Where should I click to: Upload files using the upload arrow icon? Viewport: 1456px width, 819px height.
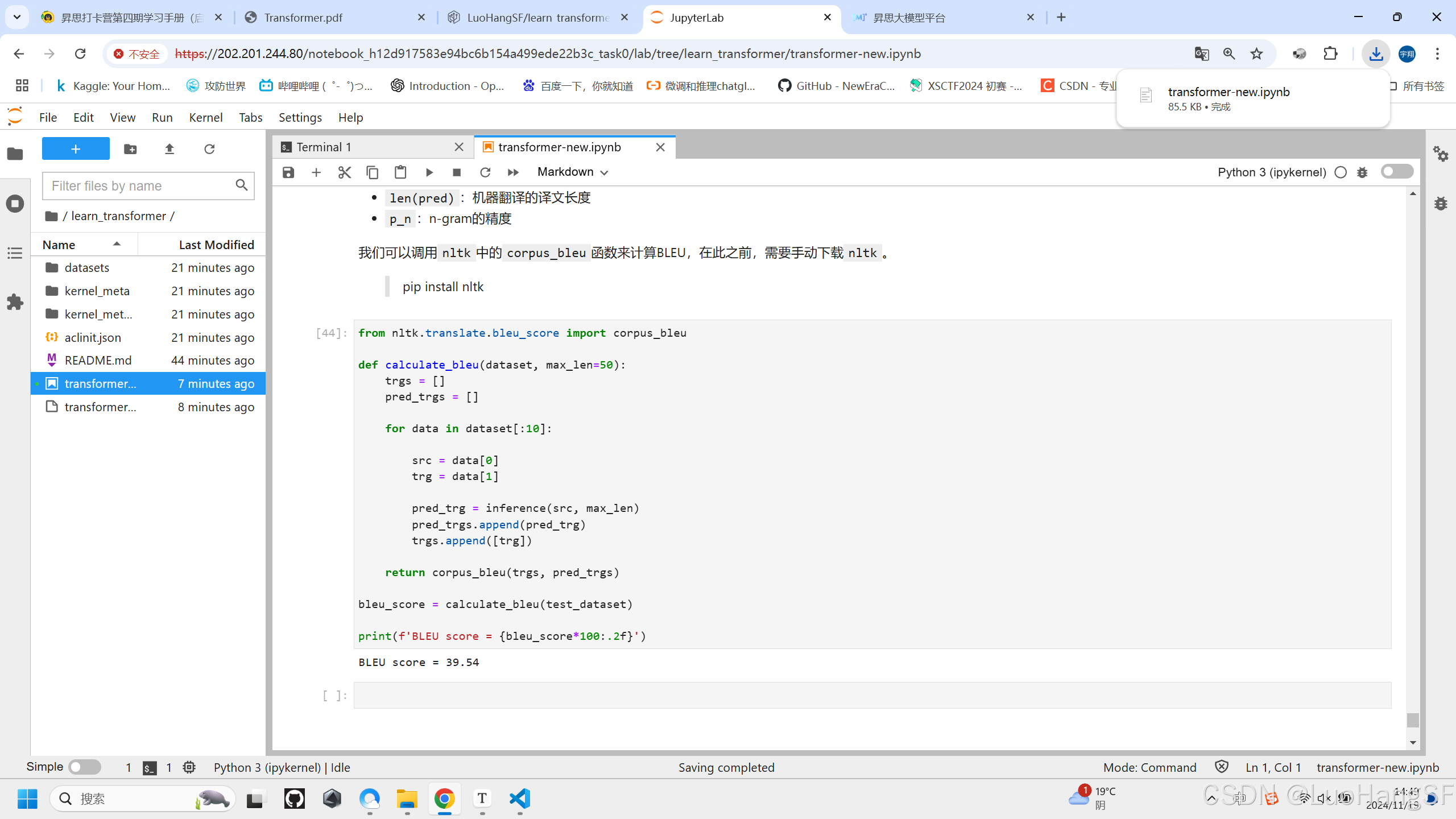[169, 148]
